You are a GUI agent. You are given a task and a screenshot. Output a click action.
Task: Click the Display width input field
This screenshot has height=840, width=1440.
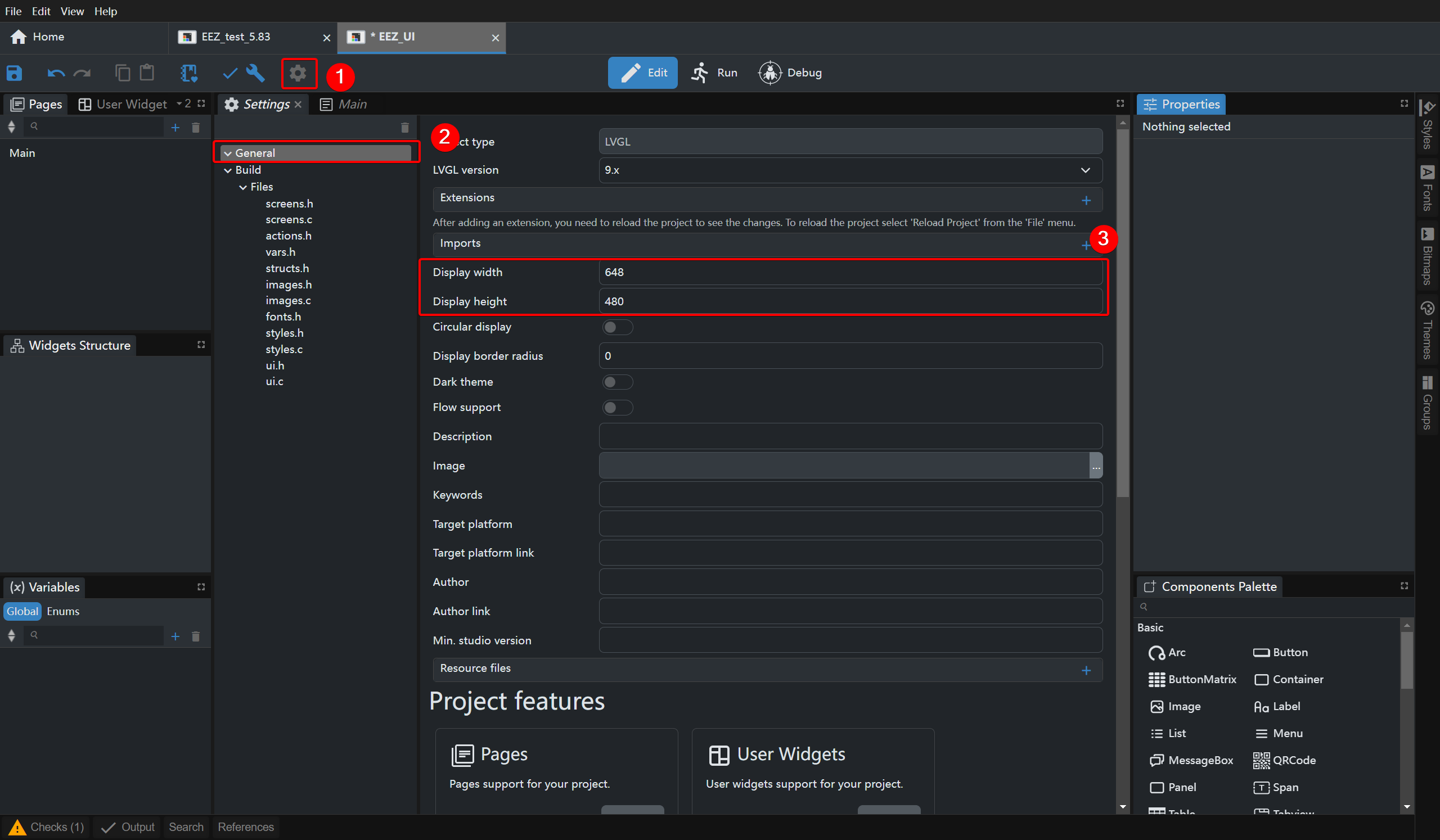(x=850, y=272)
